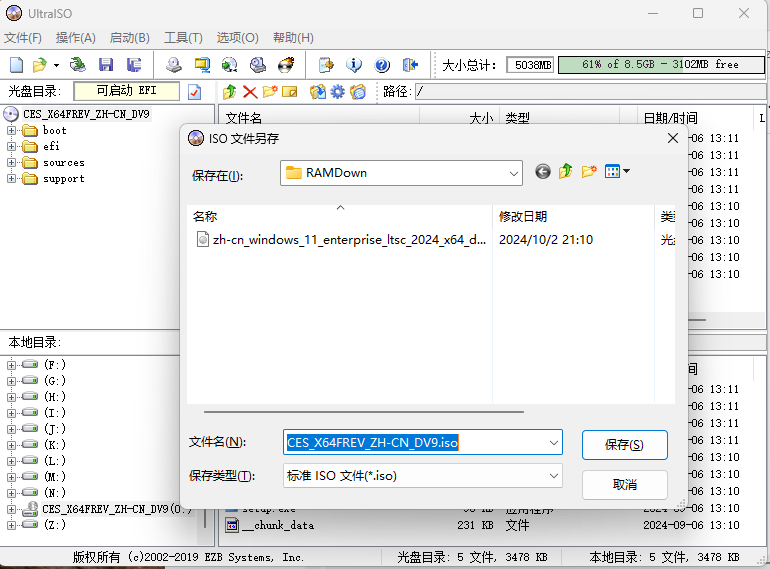Click the disc pane New folder icon

(x=270, y=91)
